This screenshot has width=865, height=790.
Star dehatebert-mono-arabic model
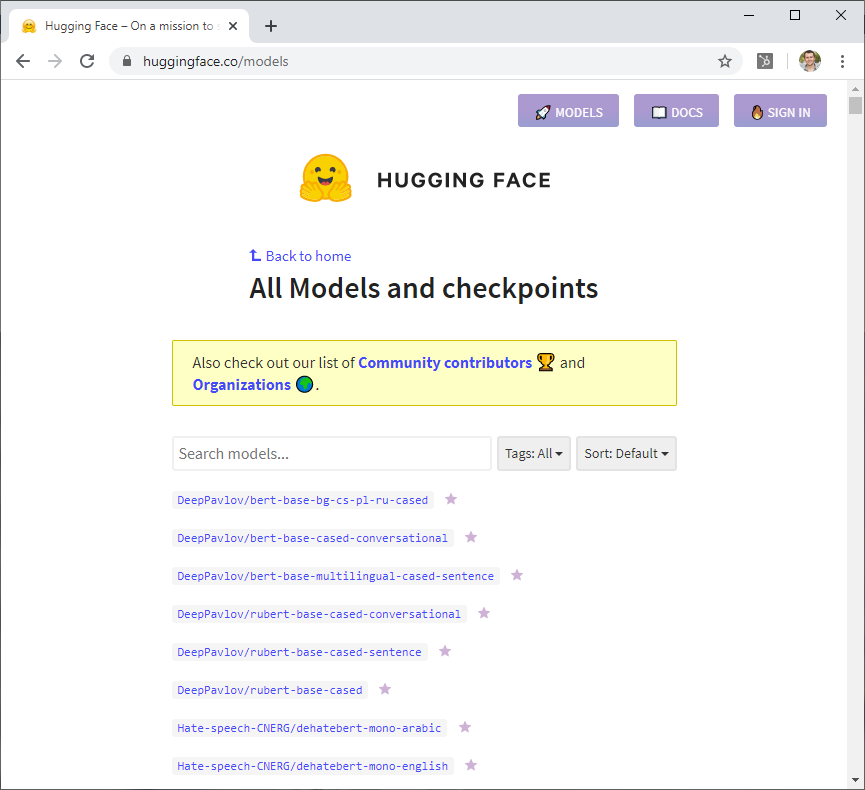pyautogui.click(x=465, y=728)
